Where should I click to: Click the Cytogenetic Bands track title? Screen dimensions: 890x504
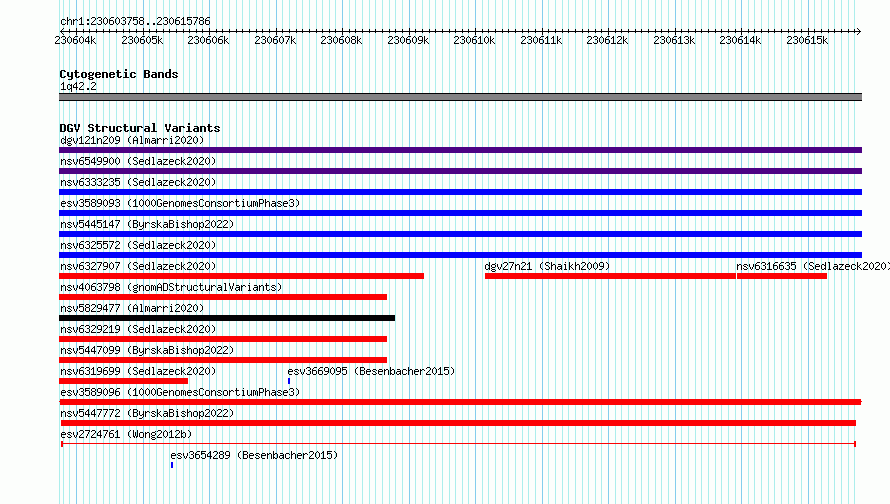pyautogui.click(x=119, y=74)
